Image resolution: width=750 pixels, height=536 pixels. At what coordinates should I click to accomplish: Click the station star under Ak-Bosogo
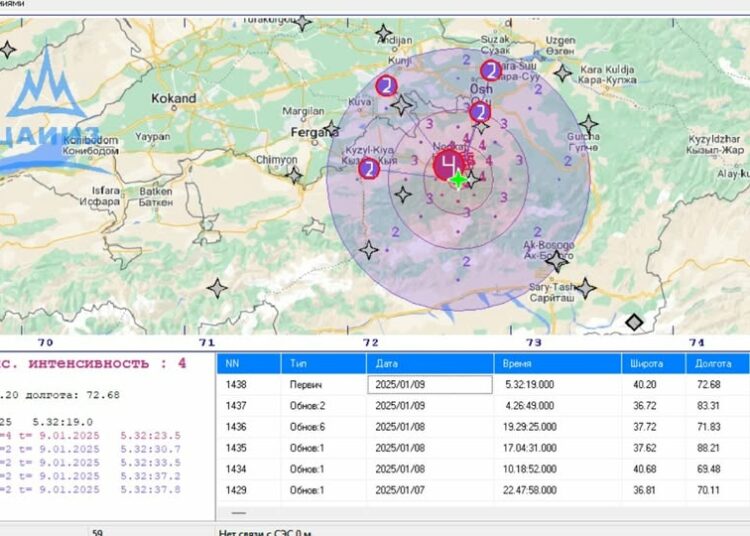(x=557, y=261)
